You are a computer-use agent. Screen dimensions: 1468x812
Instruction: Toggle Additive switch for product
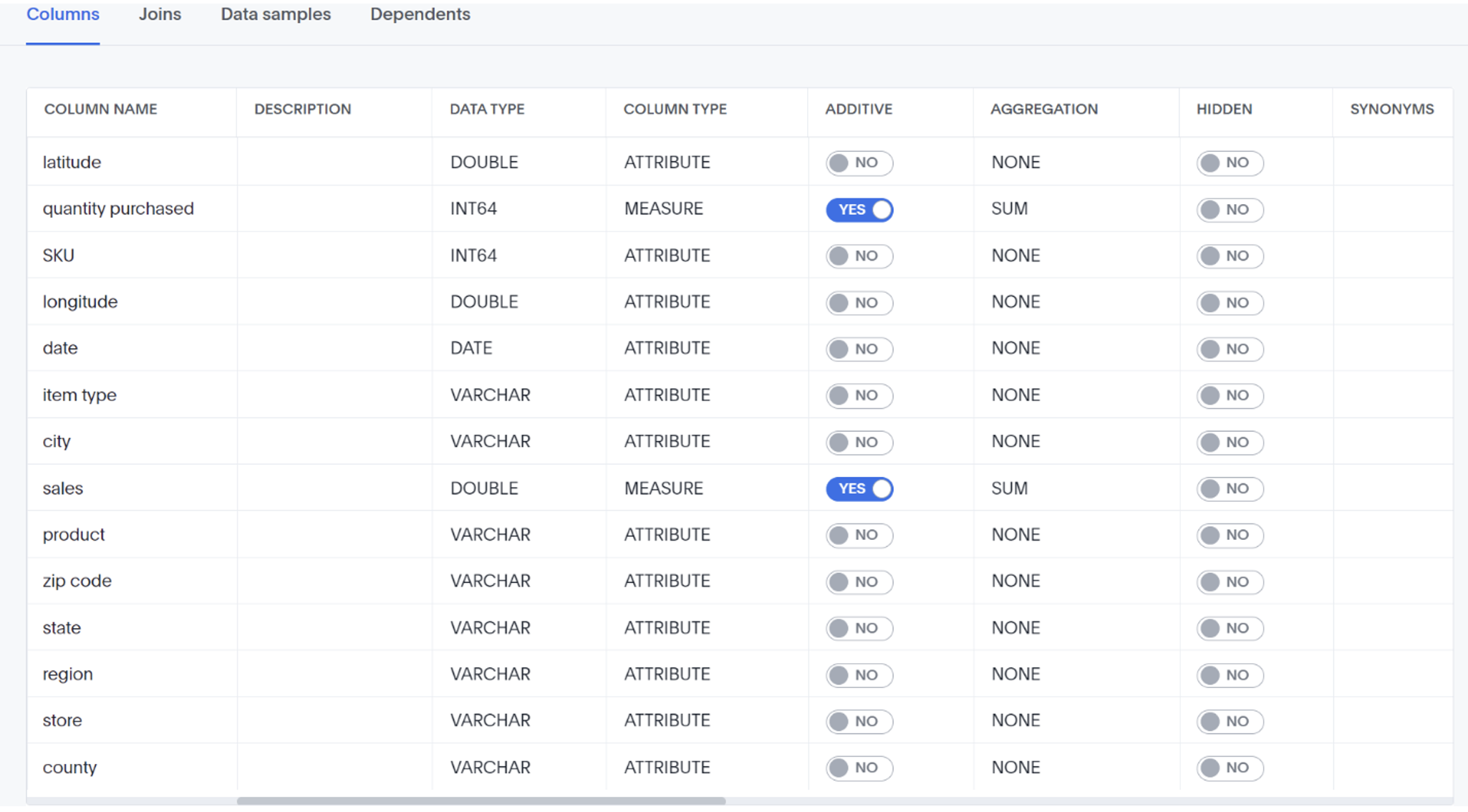pos(859,535)
